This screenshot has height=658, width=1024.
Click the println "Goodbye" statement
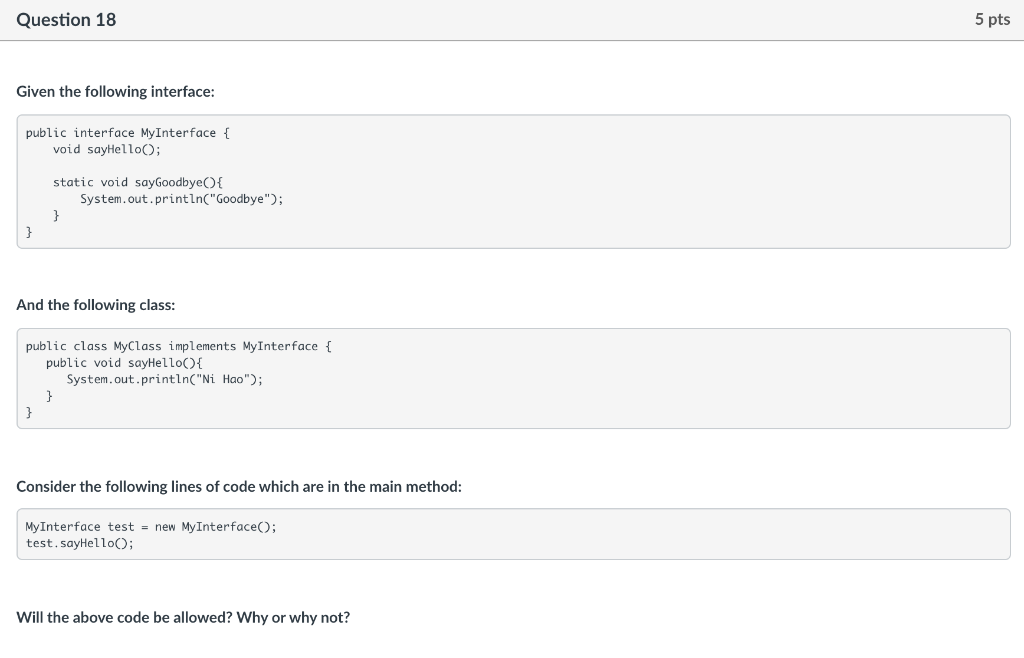point(182,198)
